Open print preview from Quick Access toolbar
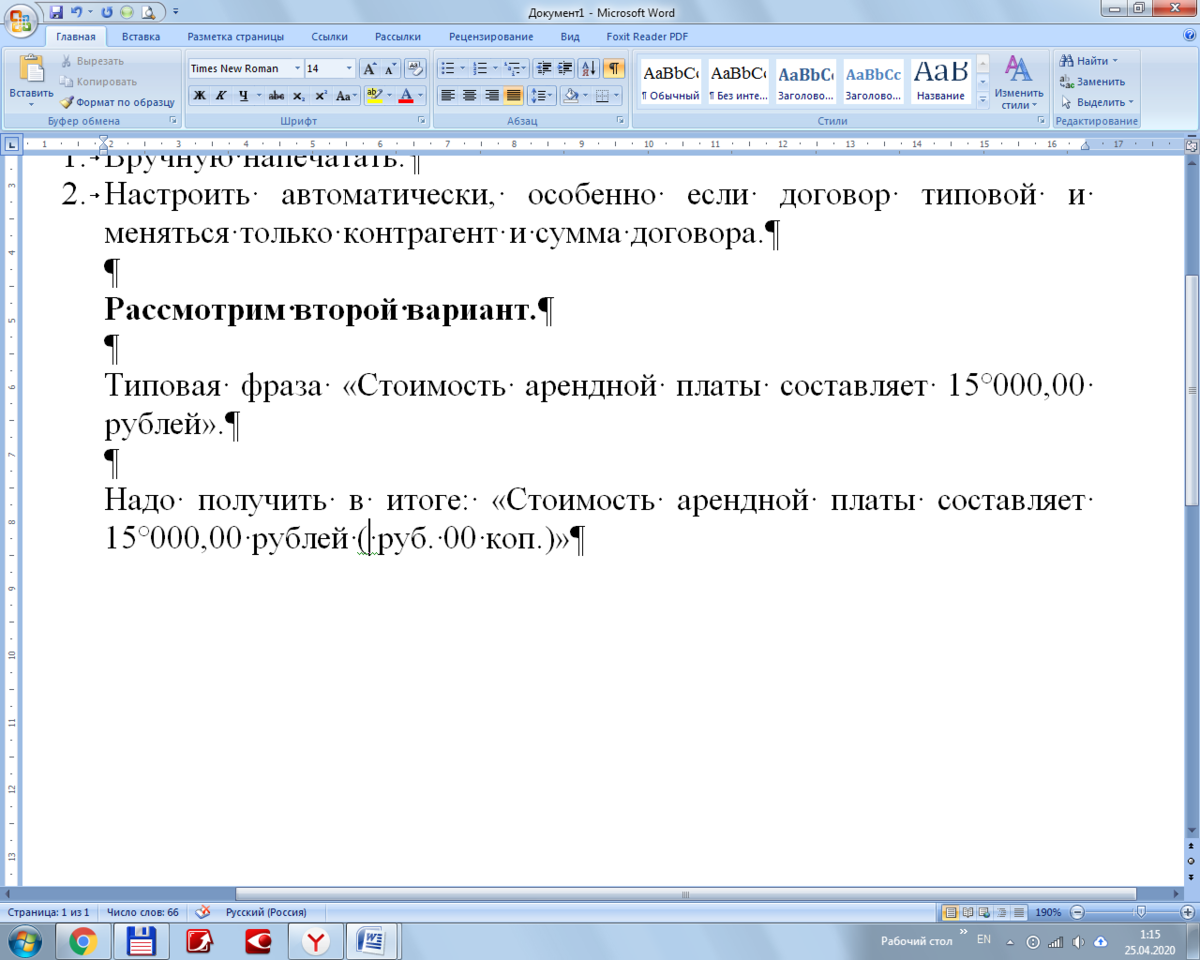 click(148, 13)
